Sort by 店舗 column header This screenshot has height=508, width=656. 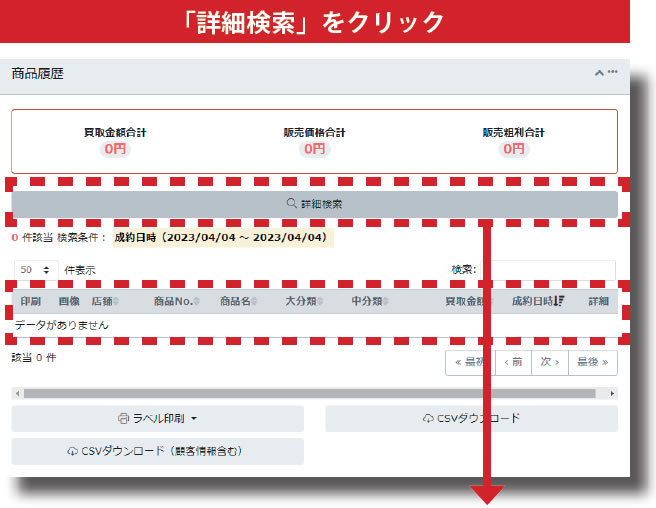[102, 301]
